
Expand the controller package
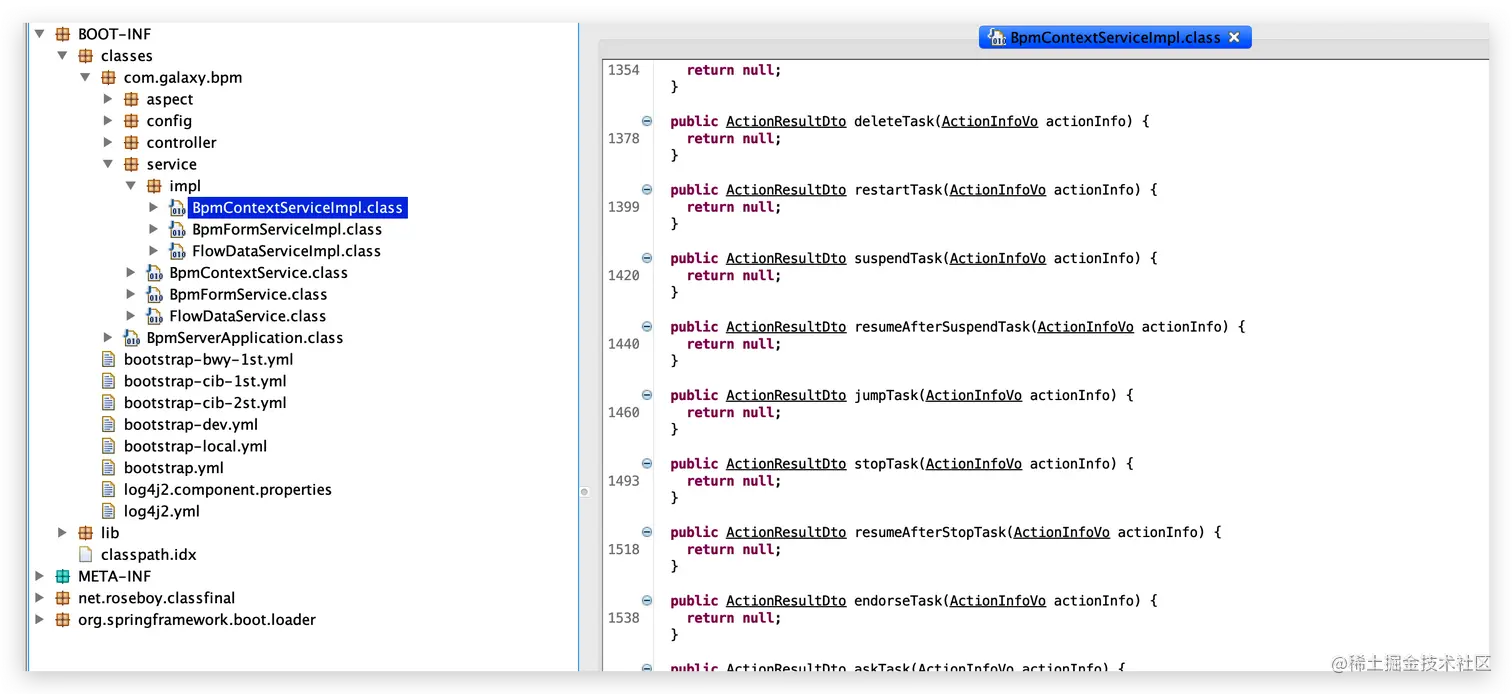click(x=109, y=143)
